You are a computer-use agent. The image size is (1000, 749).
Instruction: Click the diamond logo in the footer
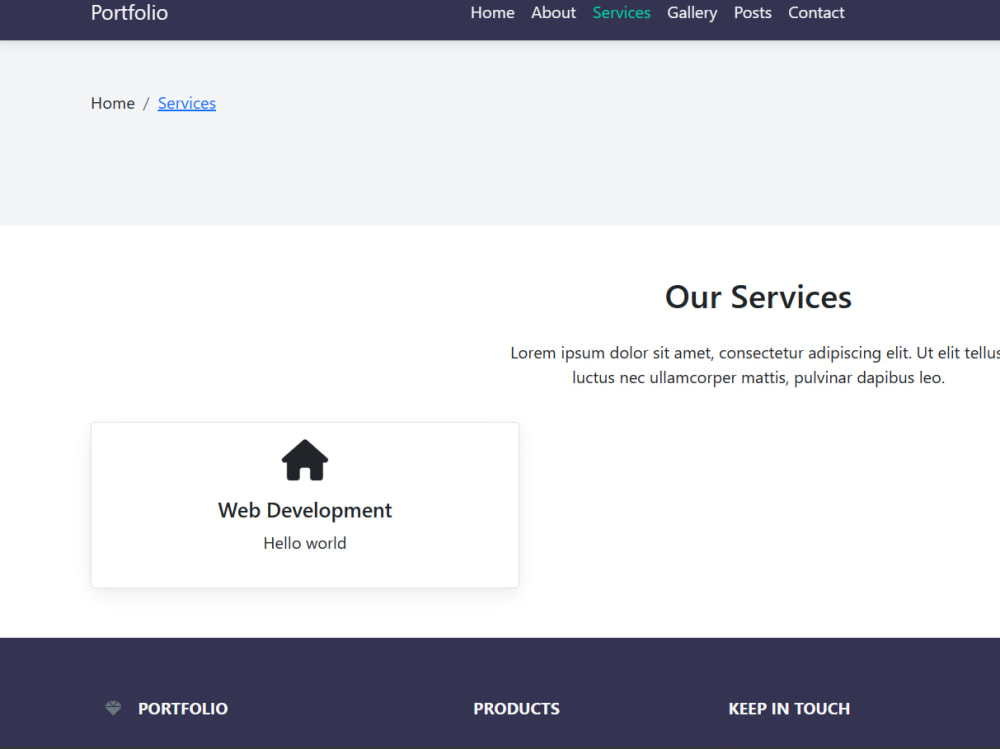[112, 708]
